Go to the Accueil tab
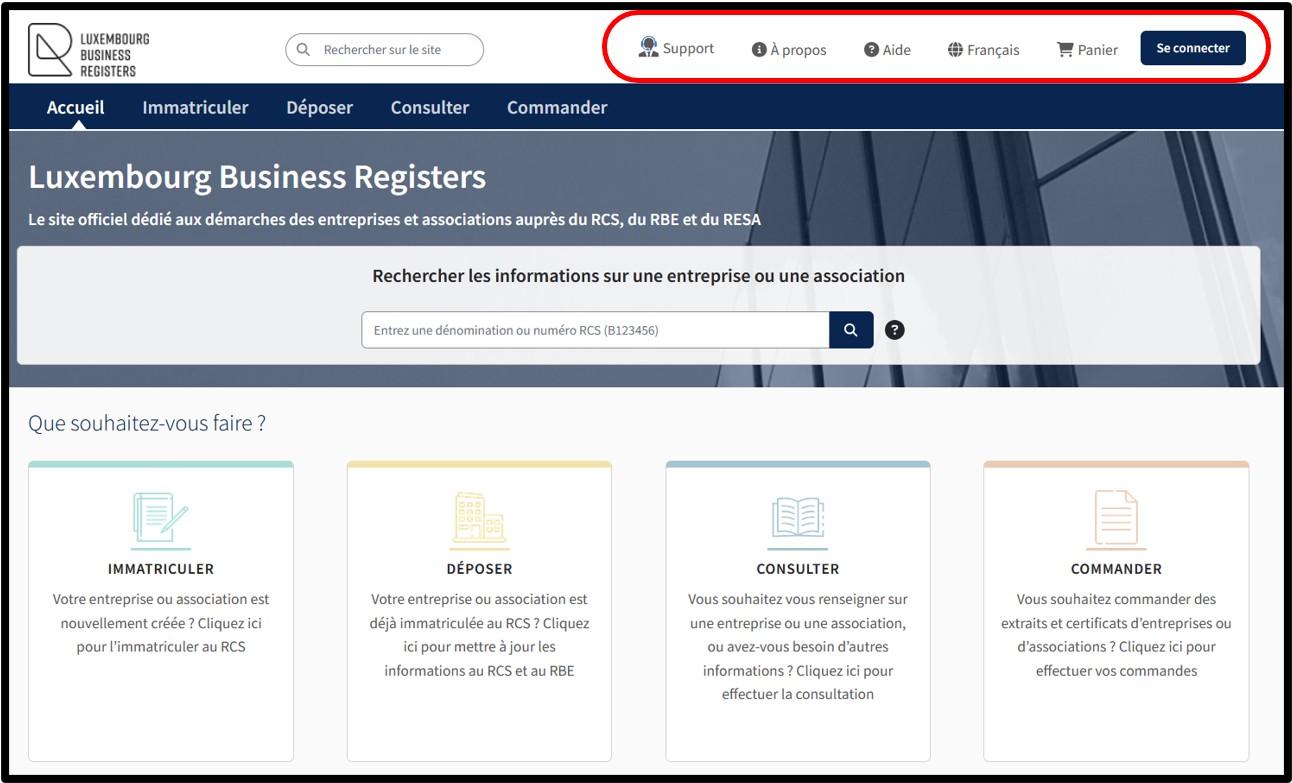Viewport: 1292px width, 783px height. pos(76,107)
